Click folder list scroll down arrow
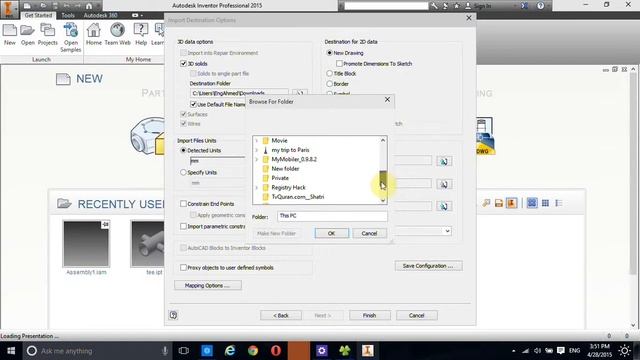Viewport: 640px width, 360px height. point(383,200)
